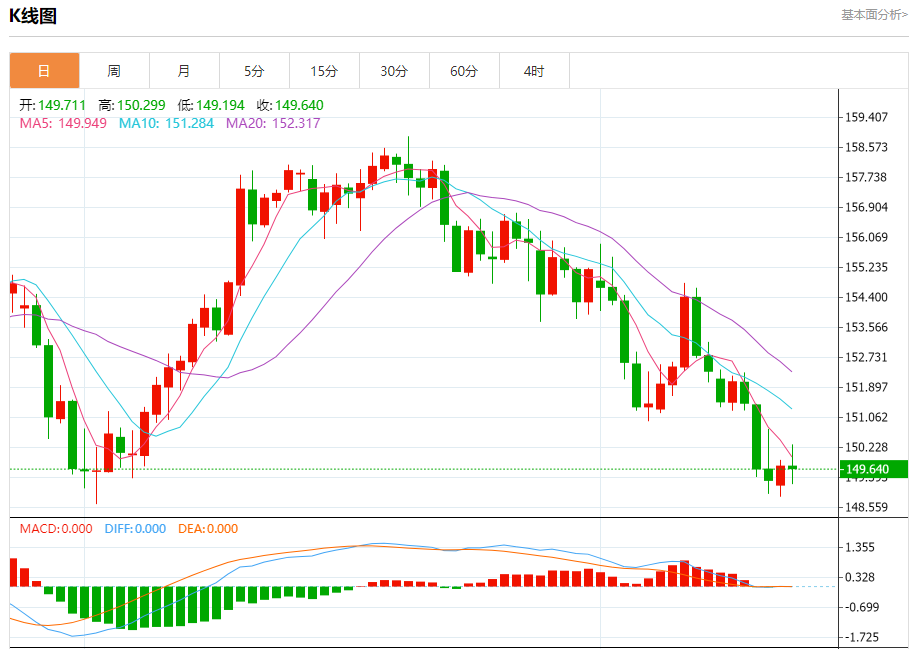
Task: Click the 157.738 price axis label
Action: coord(866,177)
